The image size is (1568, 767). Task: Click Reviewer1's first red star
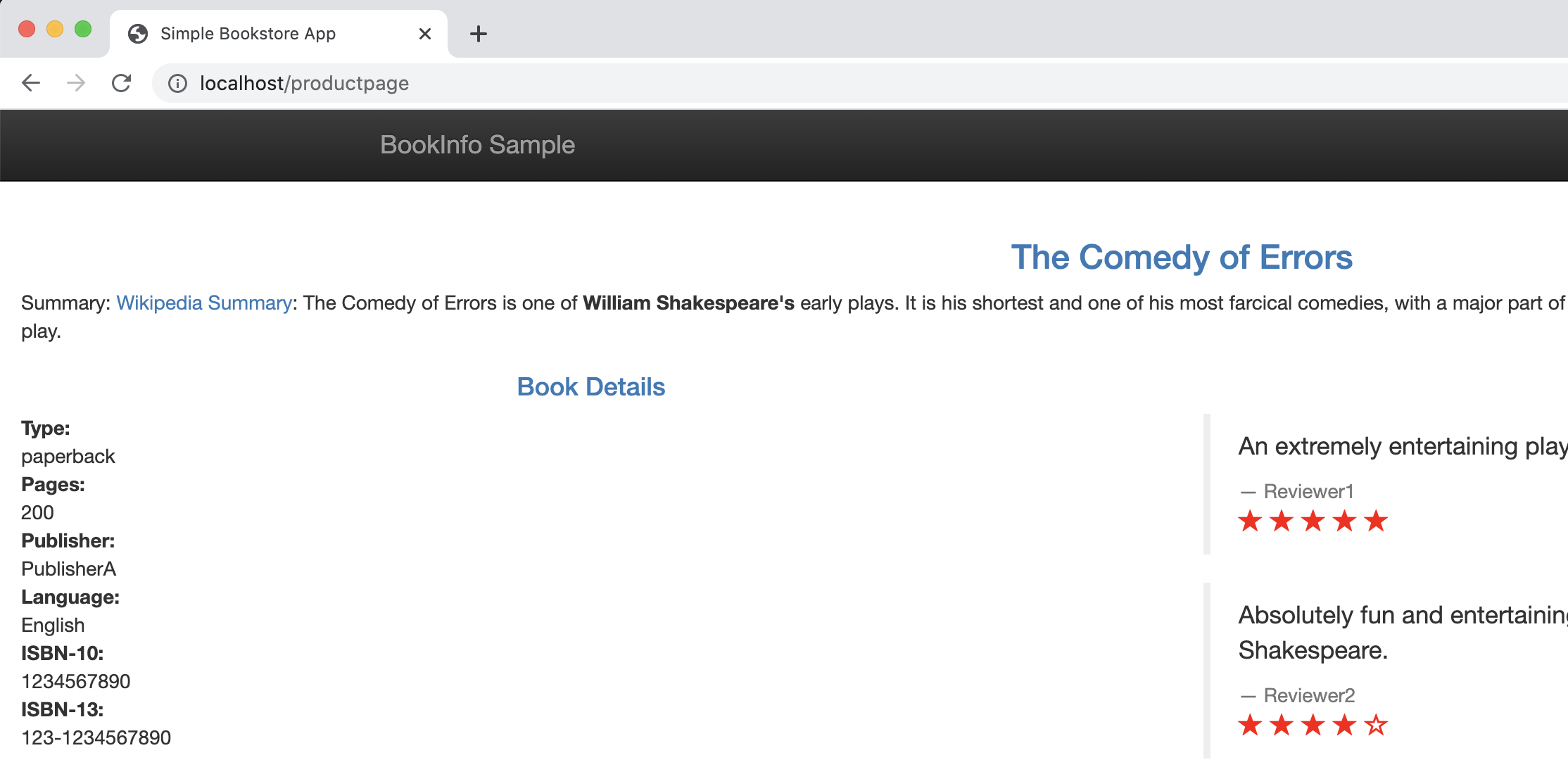pos(1250,521)
